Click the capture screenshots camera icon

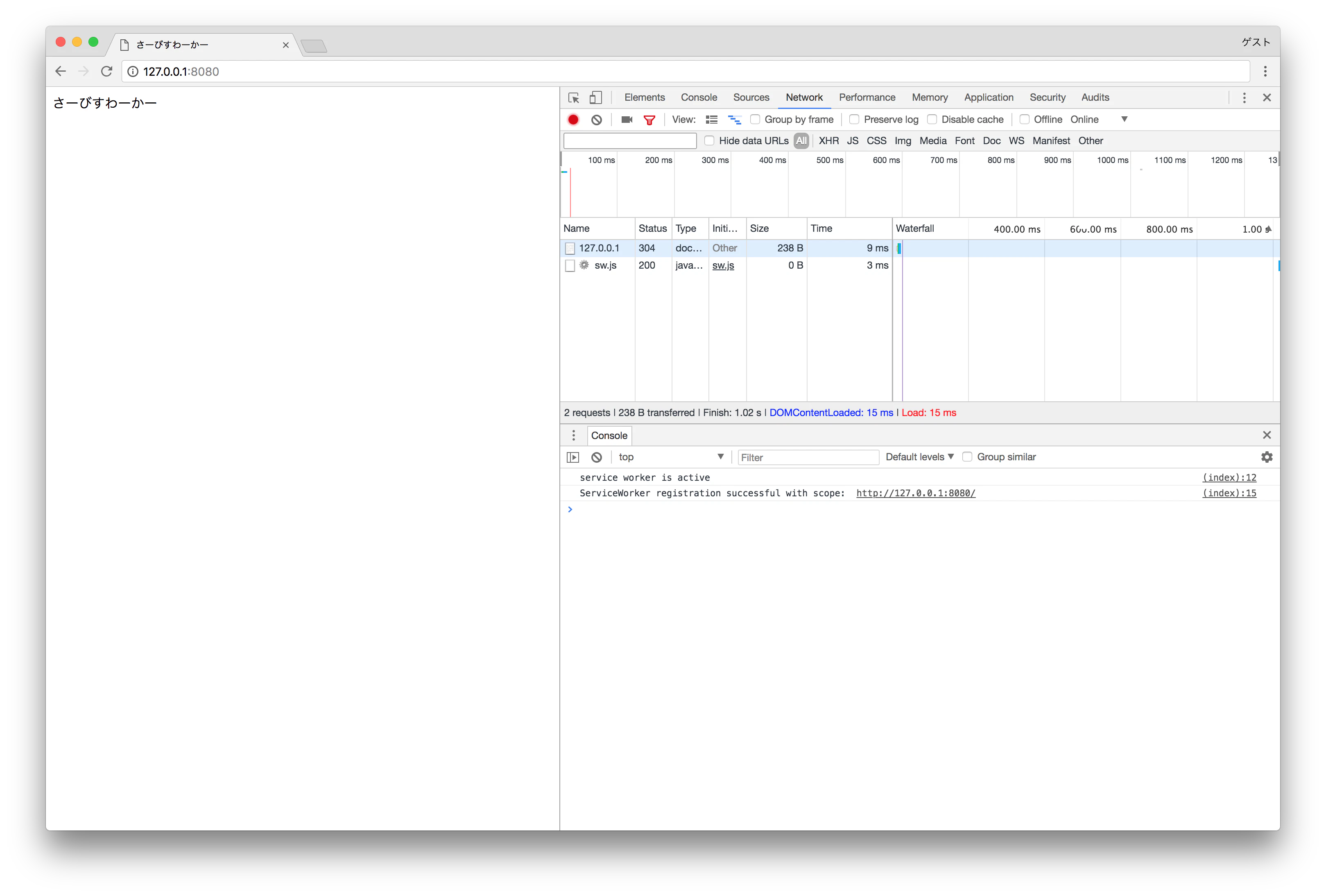pyautogui.click(x=627, y=120)
